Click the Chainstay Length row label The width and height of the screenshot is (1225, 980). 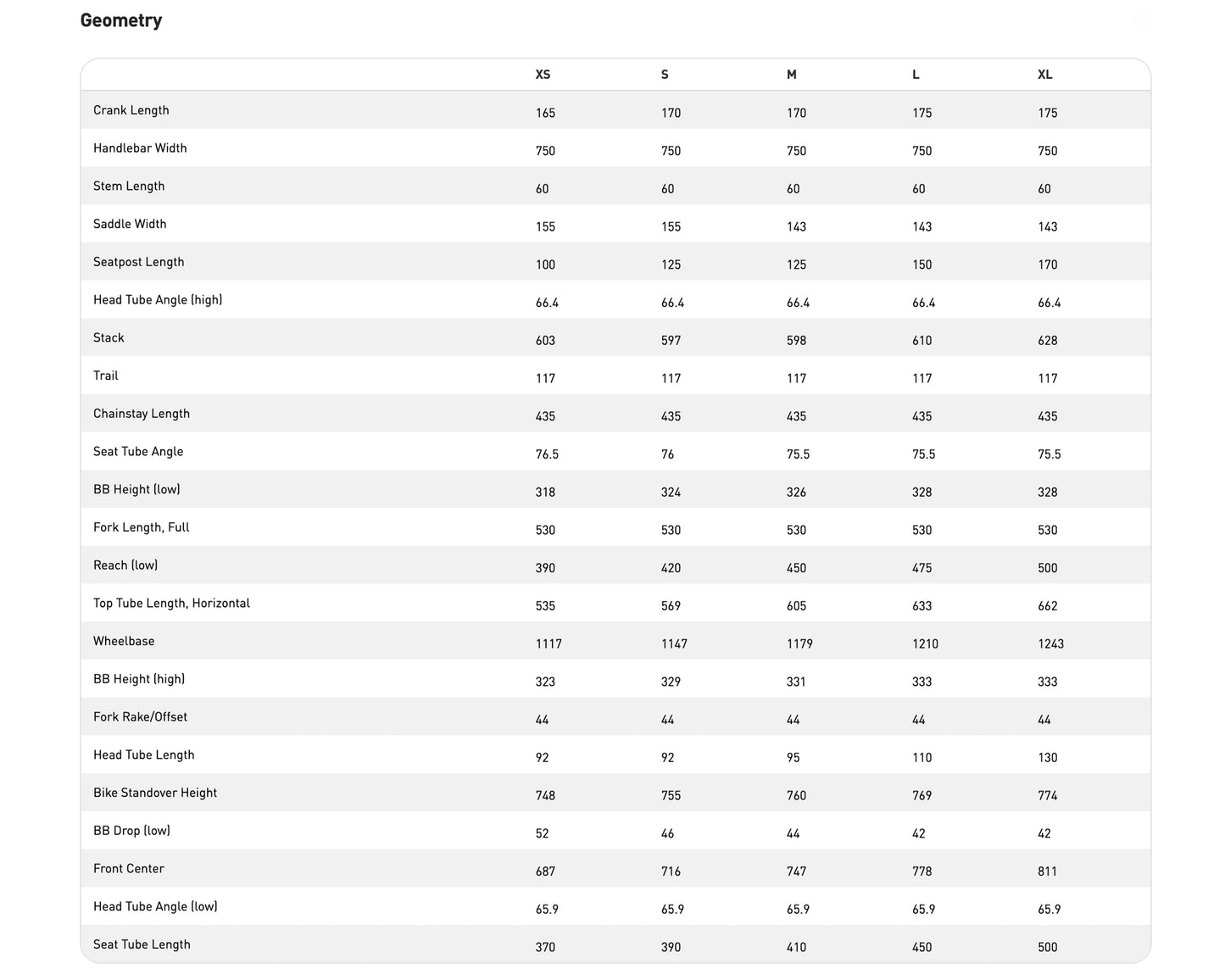142,414
